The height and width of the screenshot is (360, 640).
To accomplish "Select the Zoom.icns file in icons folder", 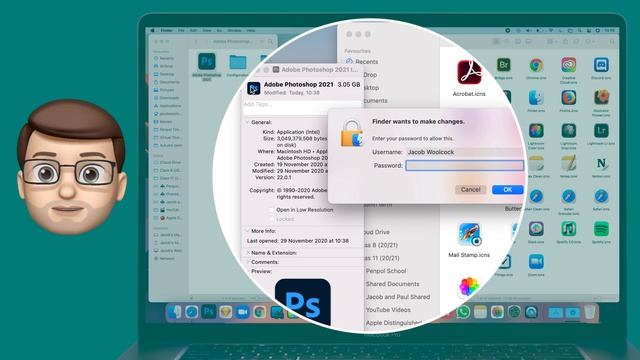I will tap(536, 262).
